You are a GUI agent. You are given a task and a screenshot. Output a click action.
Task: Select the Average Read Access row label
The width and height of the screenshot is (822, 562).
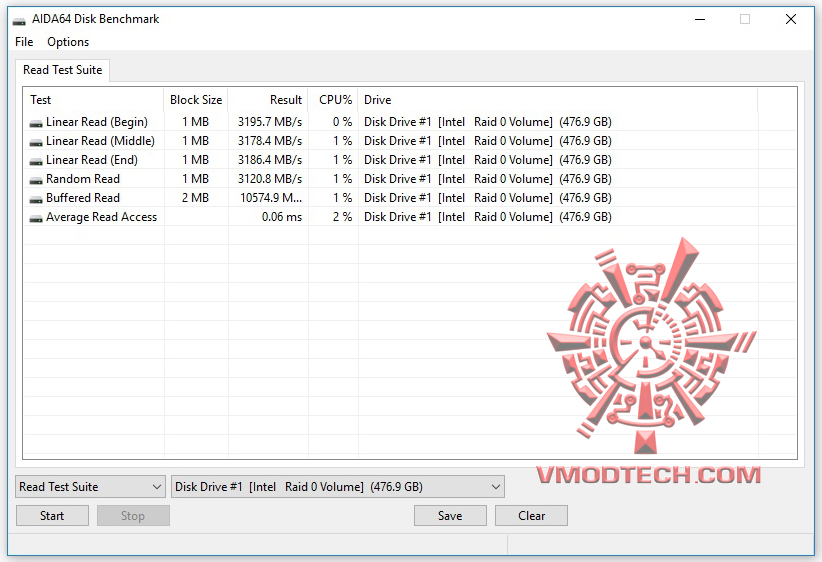tap(101, 217)
